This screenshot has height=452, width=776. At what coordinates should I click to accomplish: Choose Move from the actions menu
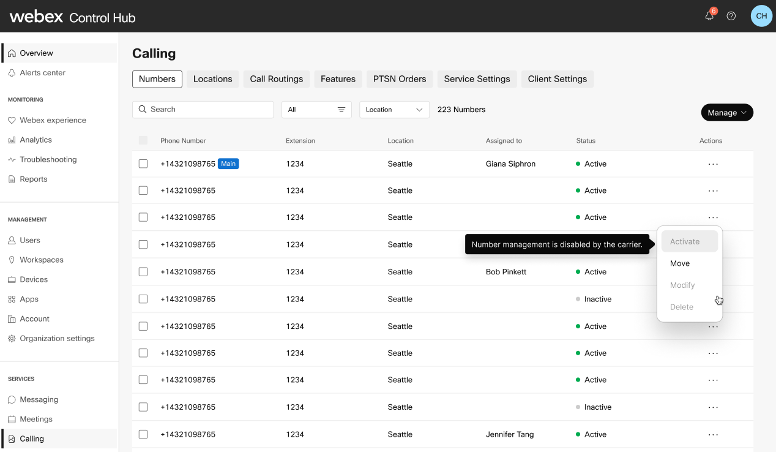(x=680, y=264)
